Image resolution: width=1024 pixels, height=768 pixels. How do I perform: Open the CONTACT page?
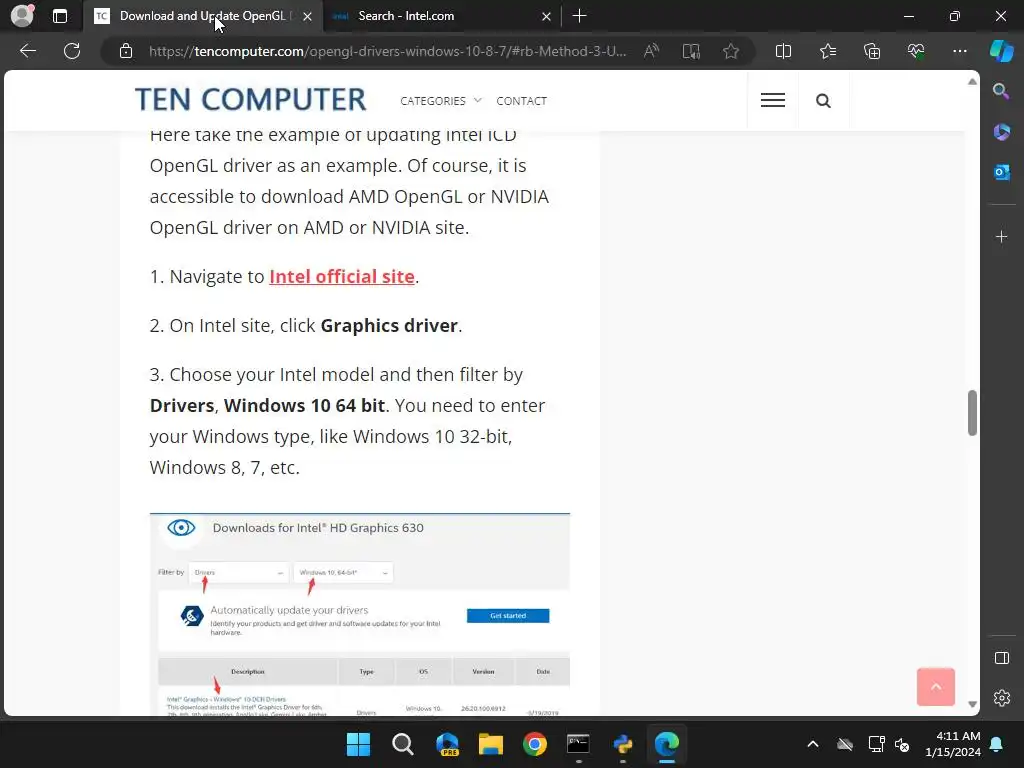point(521,101)
